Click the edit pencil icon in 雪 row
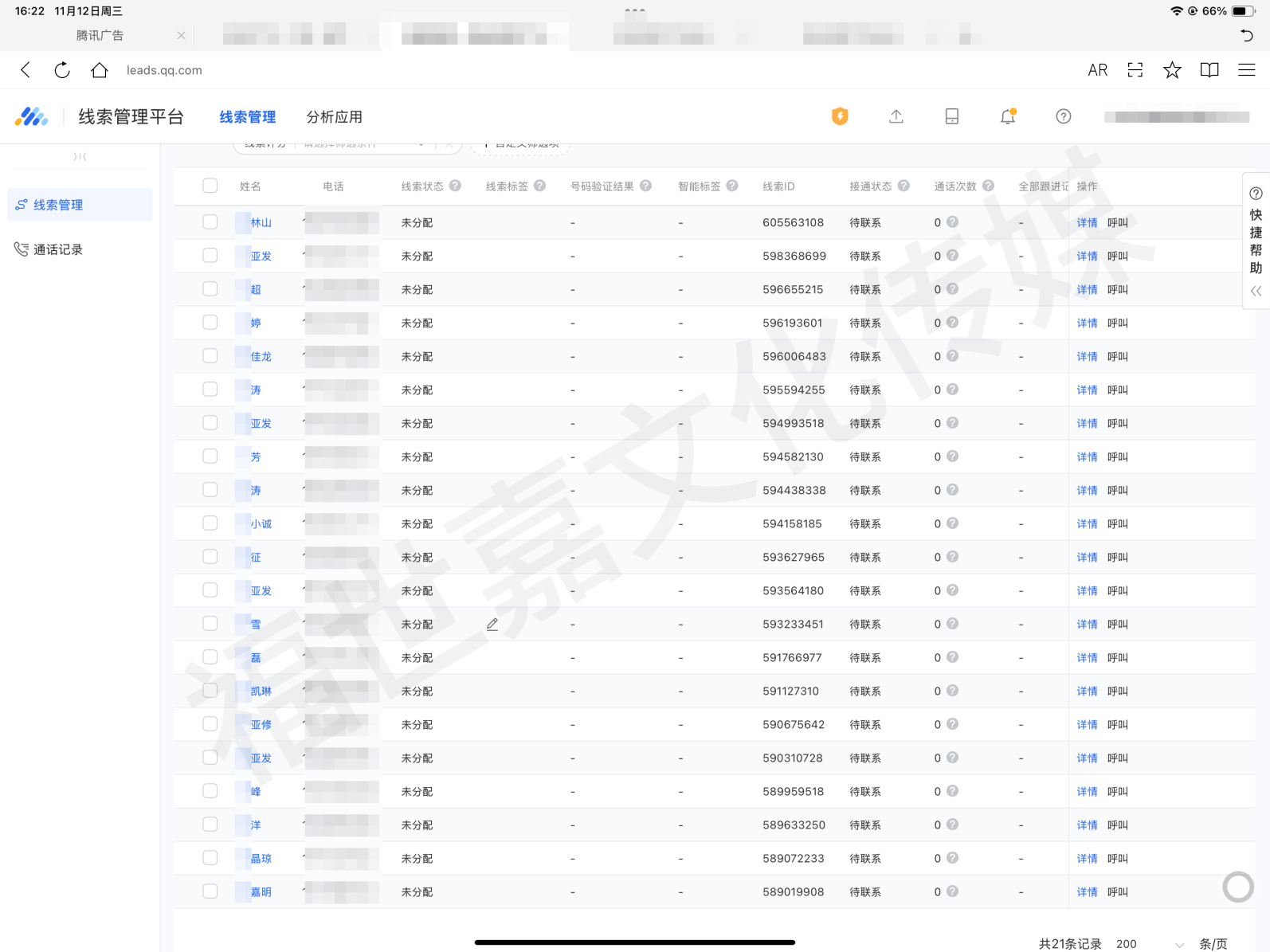Viewport: 1270px width, 952px height. point(492,625)
